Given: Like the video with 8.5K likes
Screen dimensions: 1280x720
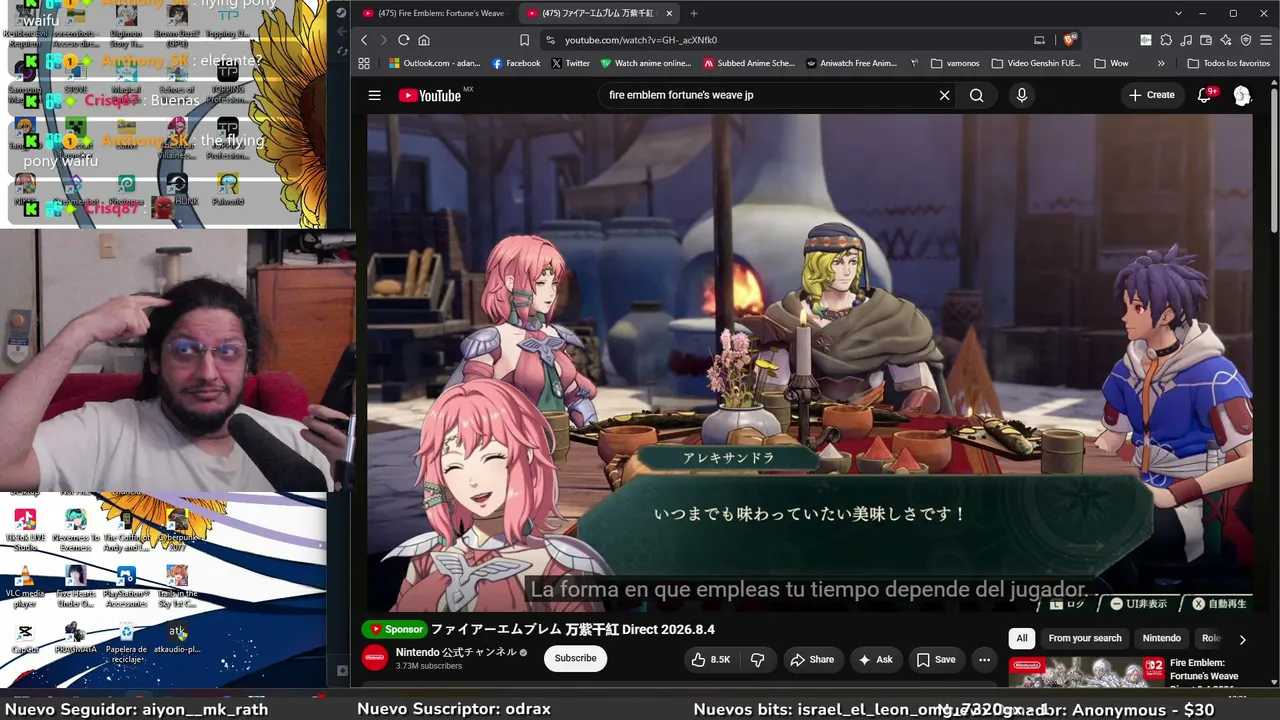Looking at the screenshot, I should 711,659.
